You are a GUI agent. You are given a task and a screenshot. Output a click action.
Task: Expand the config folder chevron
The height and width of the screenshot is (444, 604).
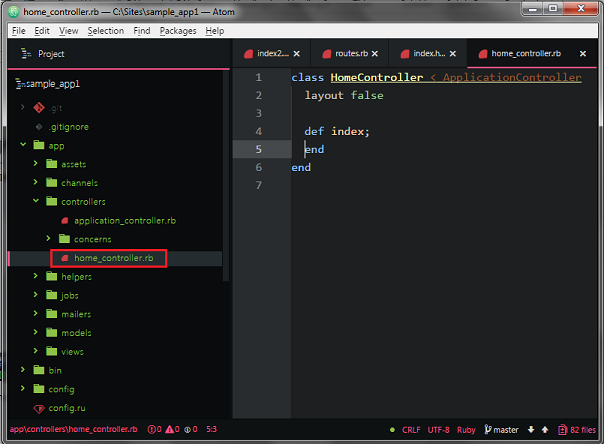pyautogui.click(x=23, y=388)
